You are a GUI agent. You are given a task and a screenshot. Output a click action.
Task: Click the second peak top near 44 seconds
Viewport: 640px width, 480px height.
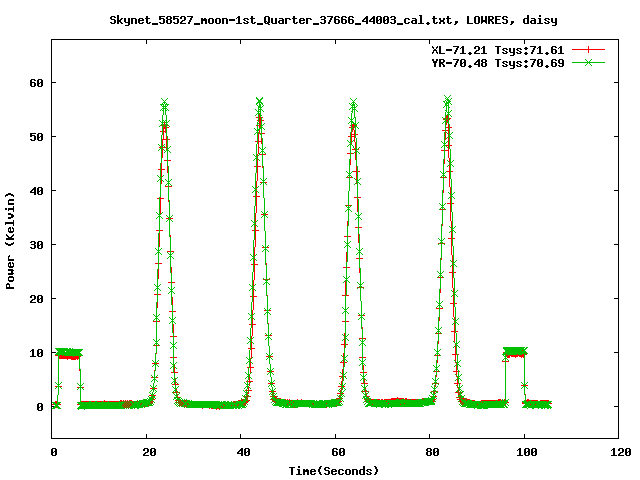pos(260,102)
